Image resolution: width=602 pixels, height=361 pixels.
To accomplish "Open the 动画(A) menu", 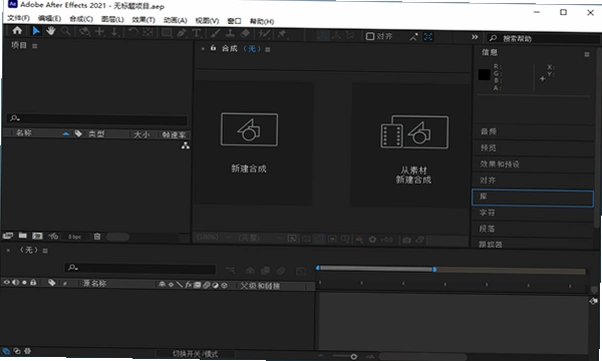I will coord(175,20).
